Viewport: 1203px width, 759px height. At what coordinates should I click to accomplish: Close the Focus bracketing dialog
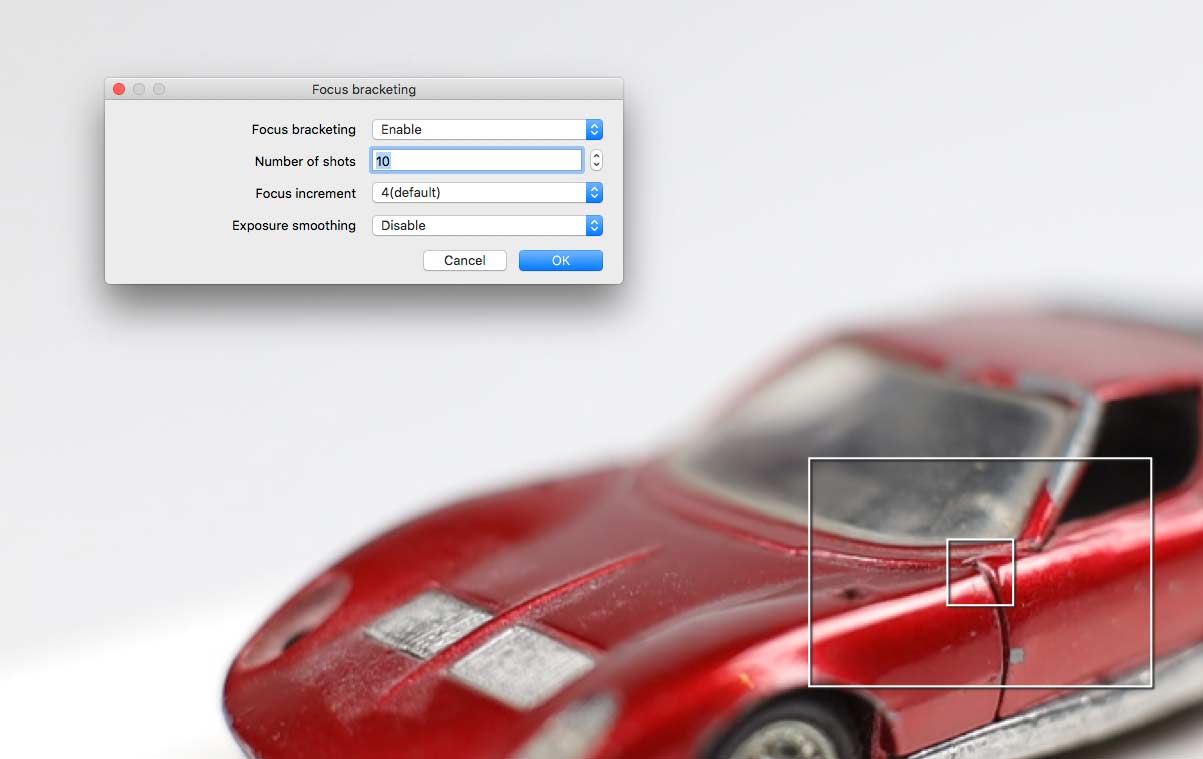[x=119, y=89]
